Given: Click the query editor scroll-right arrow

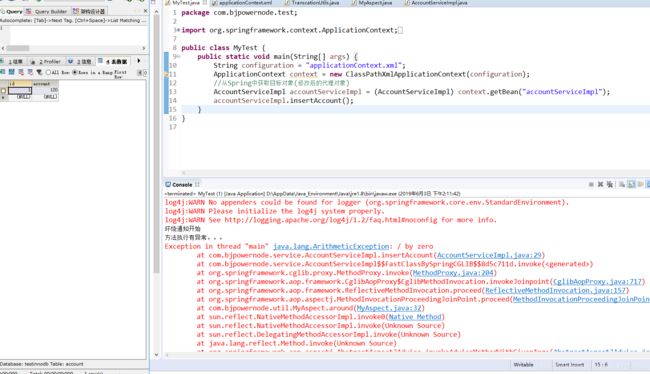Looking at the screenshot, I should (144, 48).
